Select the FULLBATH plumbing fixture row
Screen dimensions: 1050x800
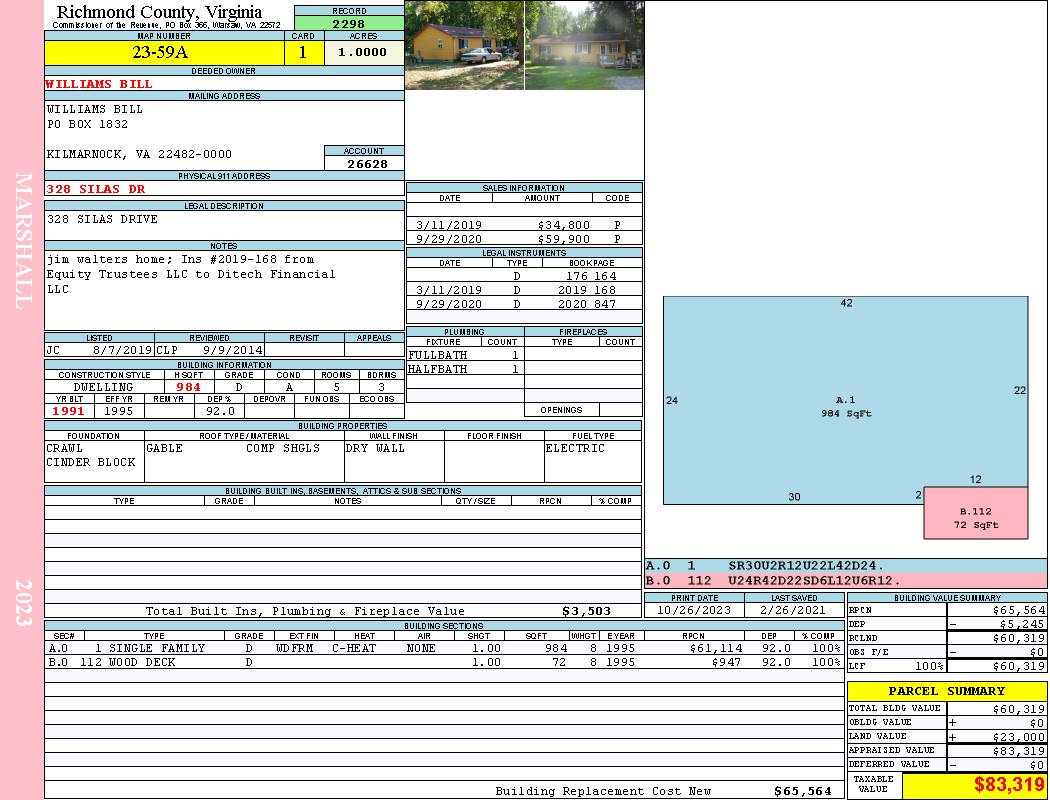(464, 355)
